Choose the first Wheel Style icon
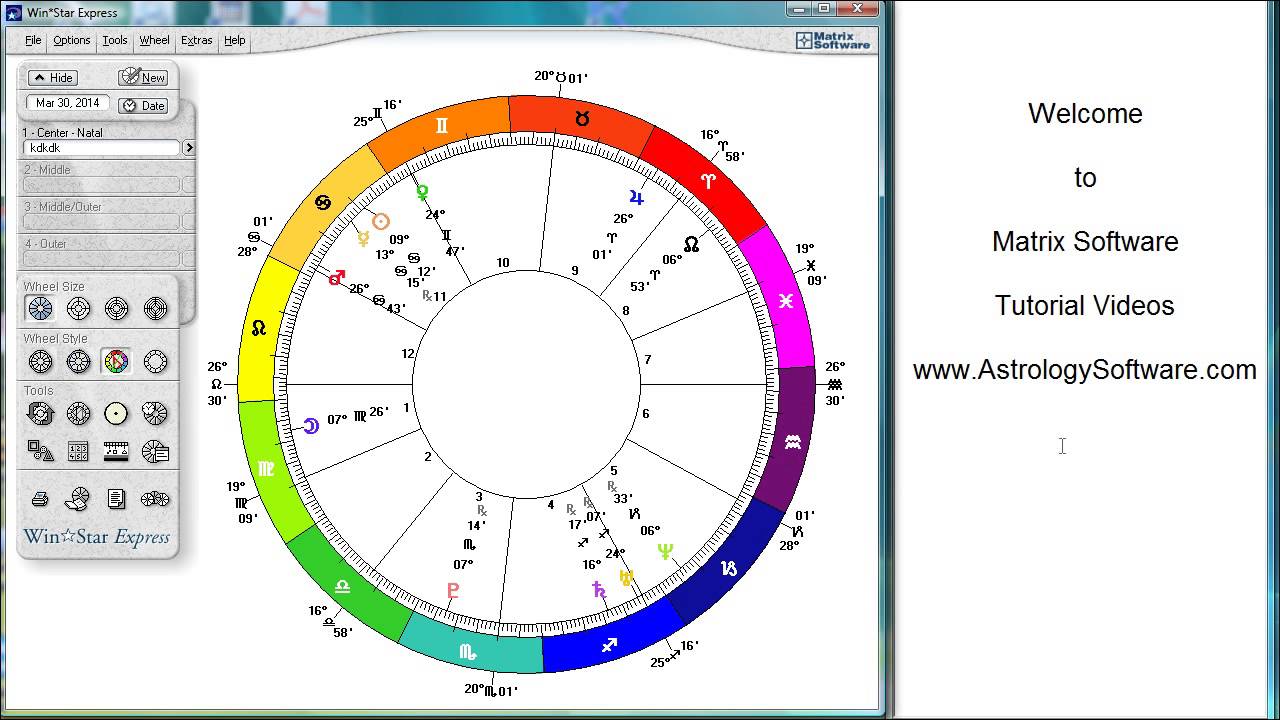 [40, 361]
